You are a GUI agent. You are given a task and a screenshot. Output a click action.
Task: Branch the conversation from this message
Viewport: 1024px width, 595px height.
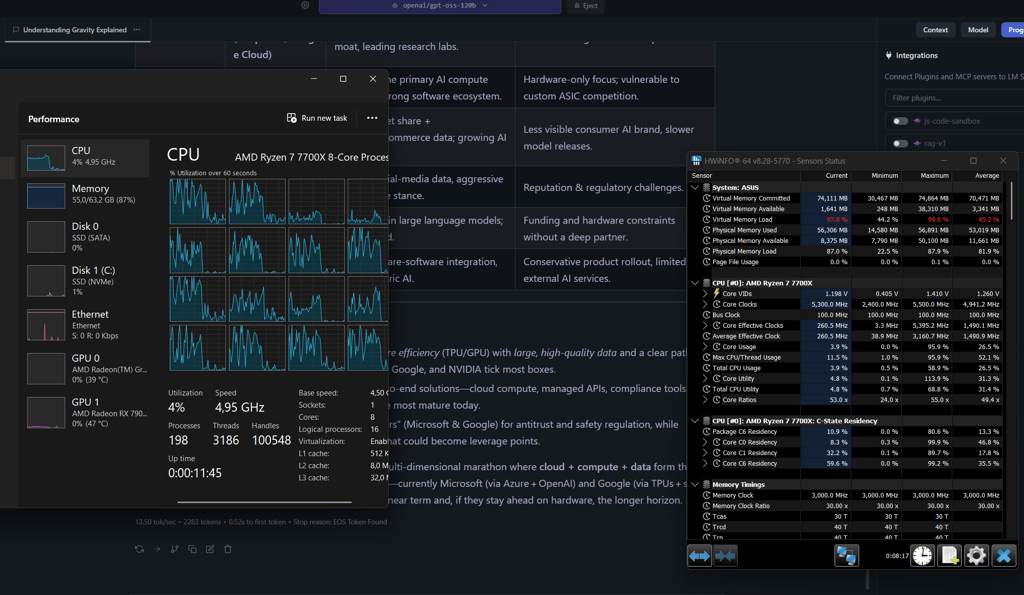pos(174,549)
